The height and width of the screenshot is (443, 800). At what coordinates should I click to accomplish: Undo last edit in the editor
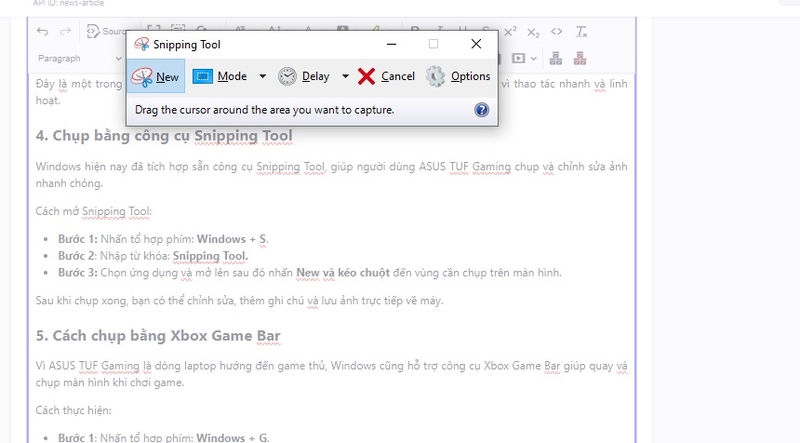point(42,32)
